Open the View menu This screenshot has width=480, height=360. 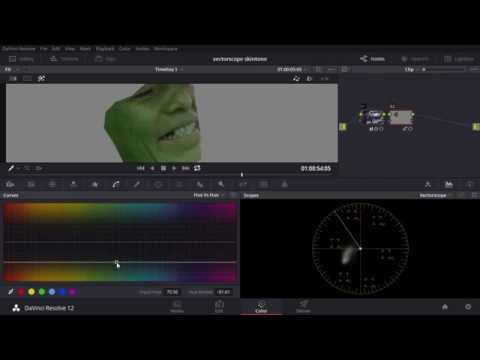tap(70, 49)
